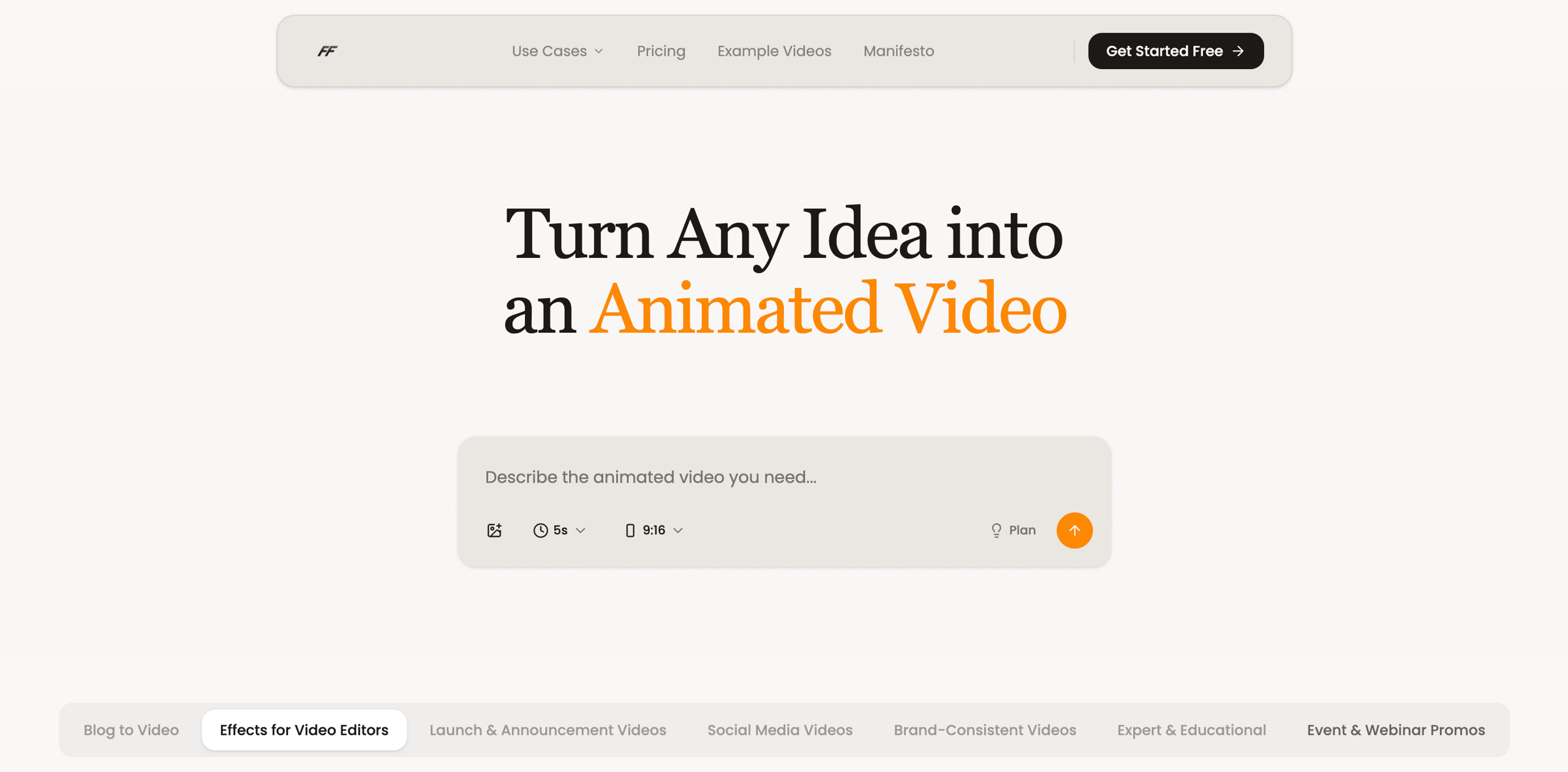Click the FF logo in the navbar
Screen dimensions: 1568x772
(326, 51)
